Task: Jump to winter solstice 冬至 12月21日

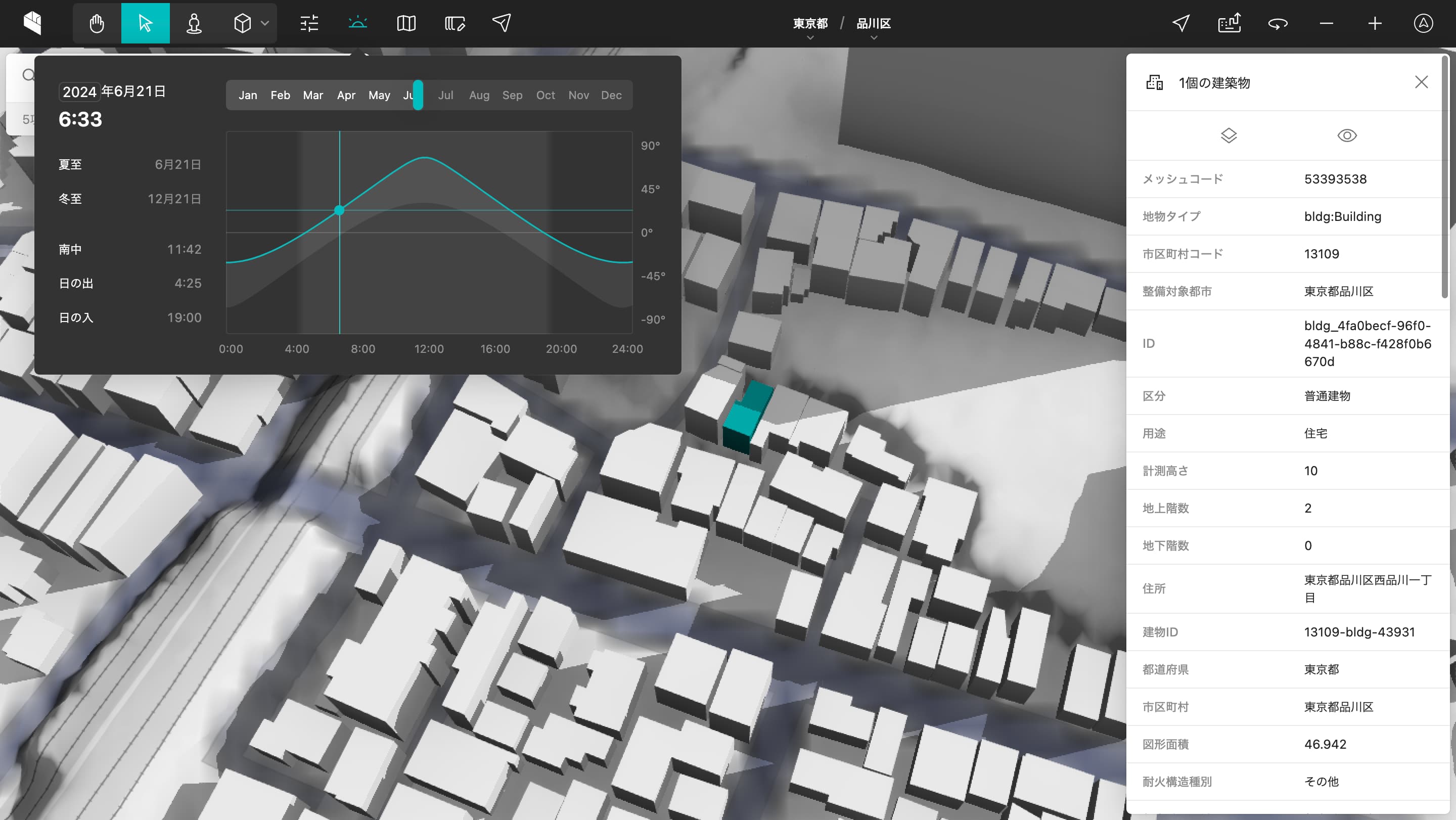Action: click(130, 199)
